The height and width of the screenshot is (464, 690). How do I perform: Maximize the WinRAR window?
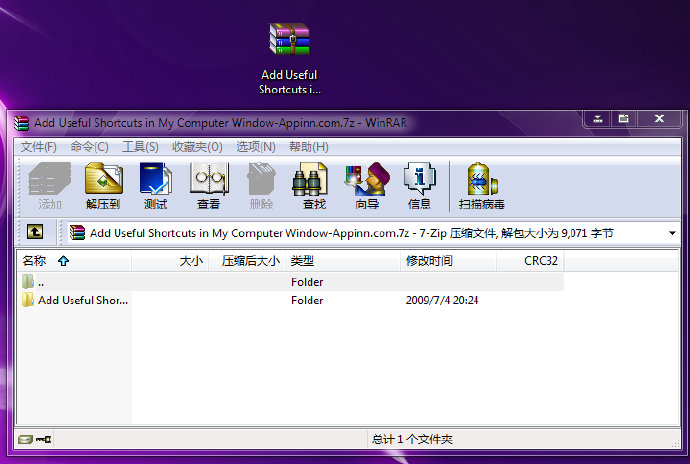coord(623,118)
